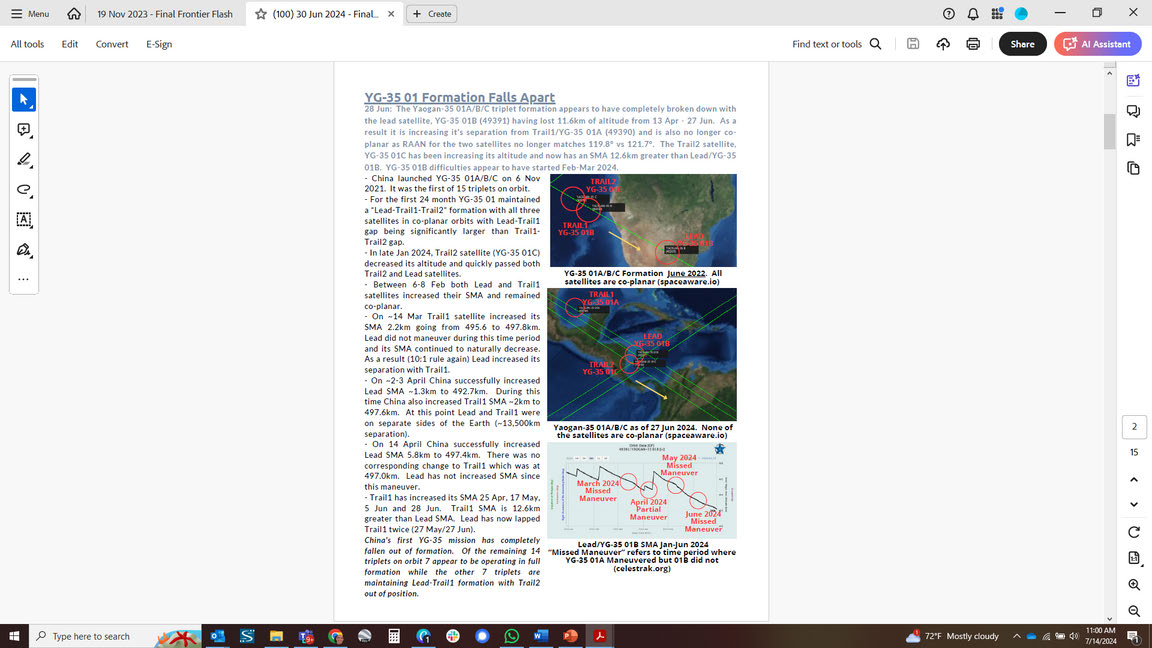
Task: Click the Save file icon
Action: pyautogui.click(x=912, y=44)
